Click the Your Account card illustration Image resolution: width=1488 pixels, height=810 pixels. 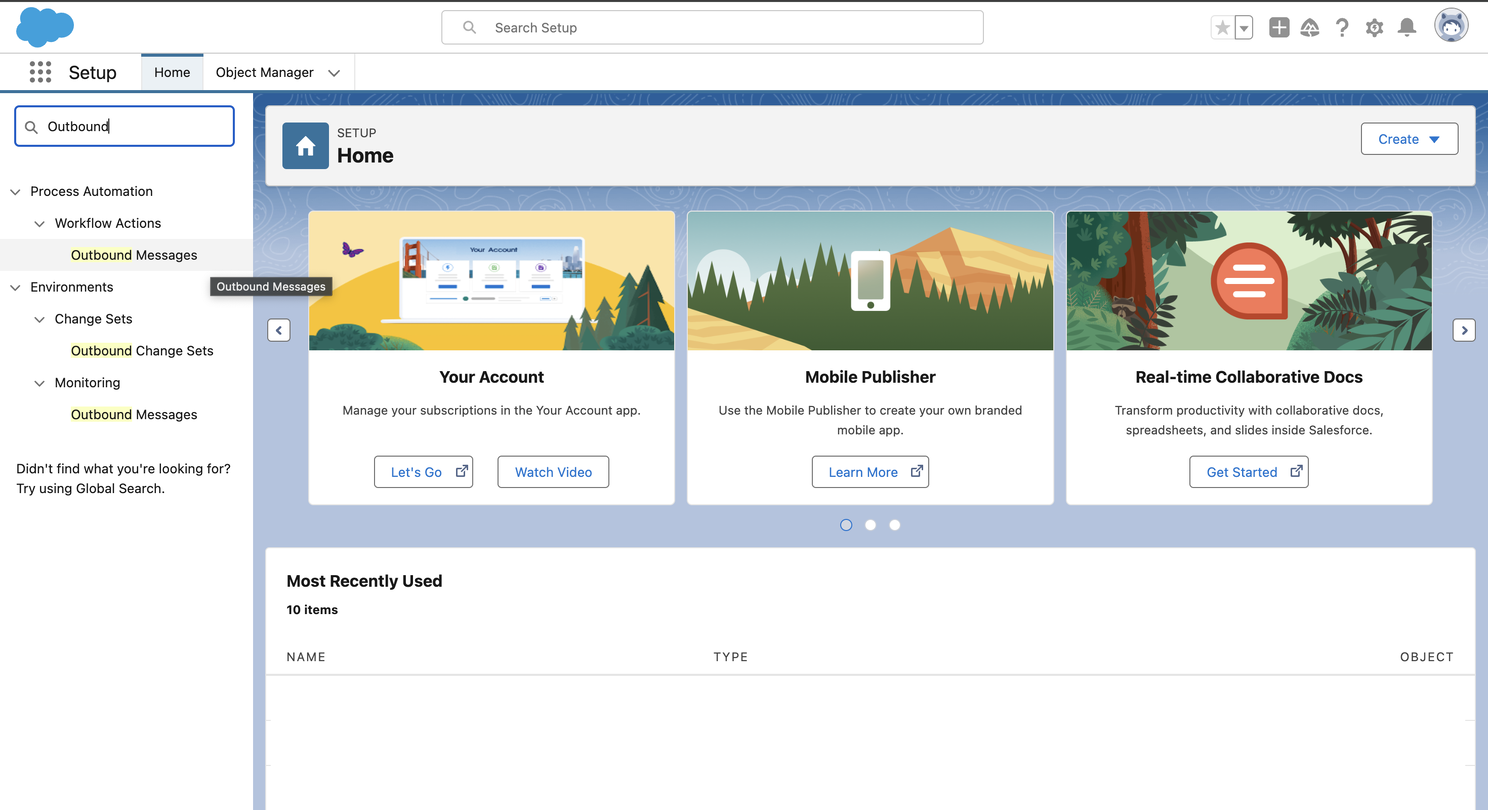[492, 281]
